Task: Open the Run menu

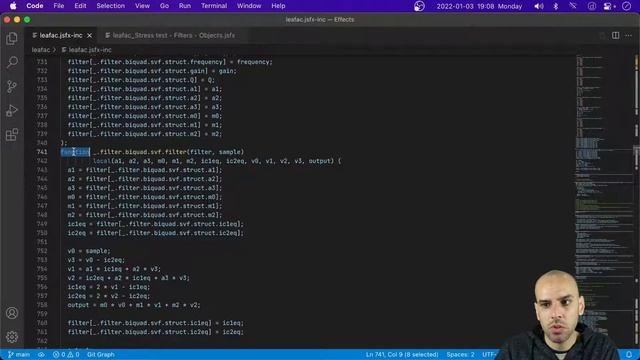Action: coord(184,6)
